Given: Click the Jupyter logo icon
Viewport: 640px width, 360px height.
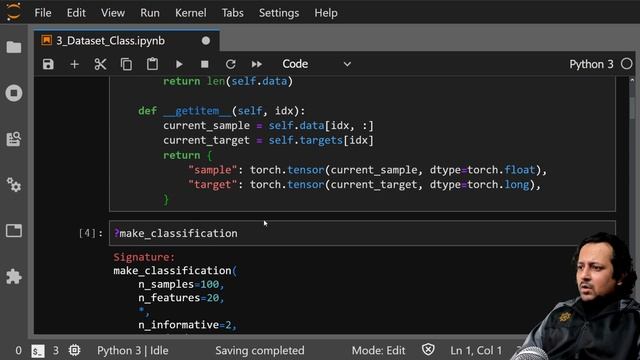Looking at the screenshot, I should [13, 11].
